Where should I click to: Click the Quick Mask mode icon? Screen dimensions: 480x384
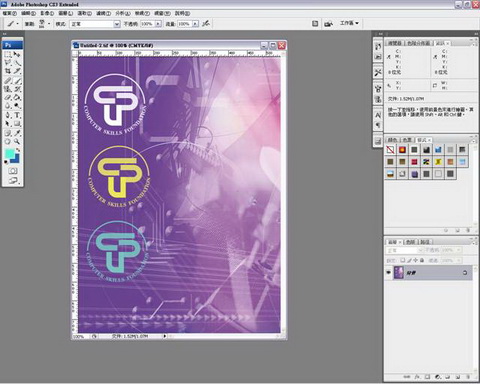[13, 171]
